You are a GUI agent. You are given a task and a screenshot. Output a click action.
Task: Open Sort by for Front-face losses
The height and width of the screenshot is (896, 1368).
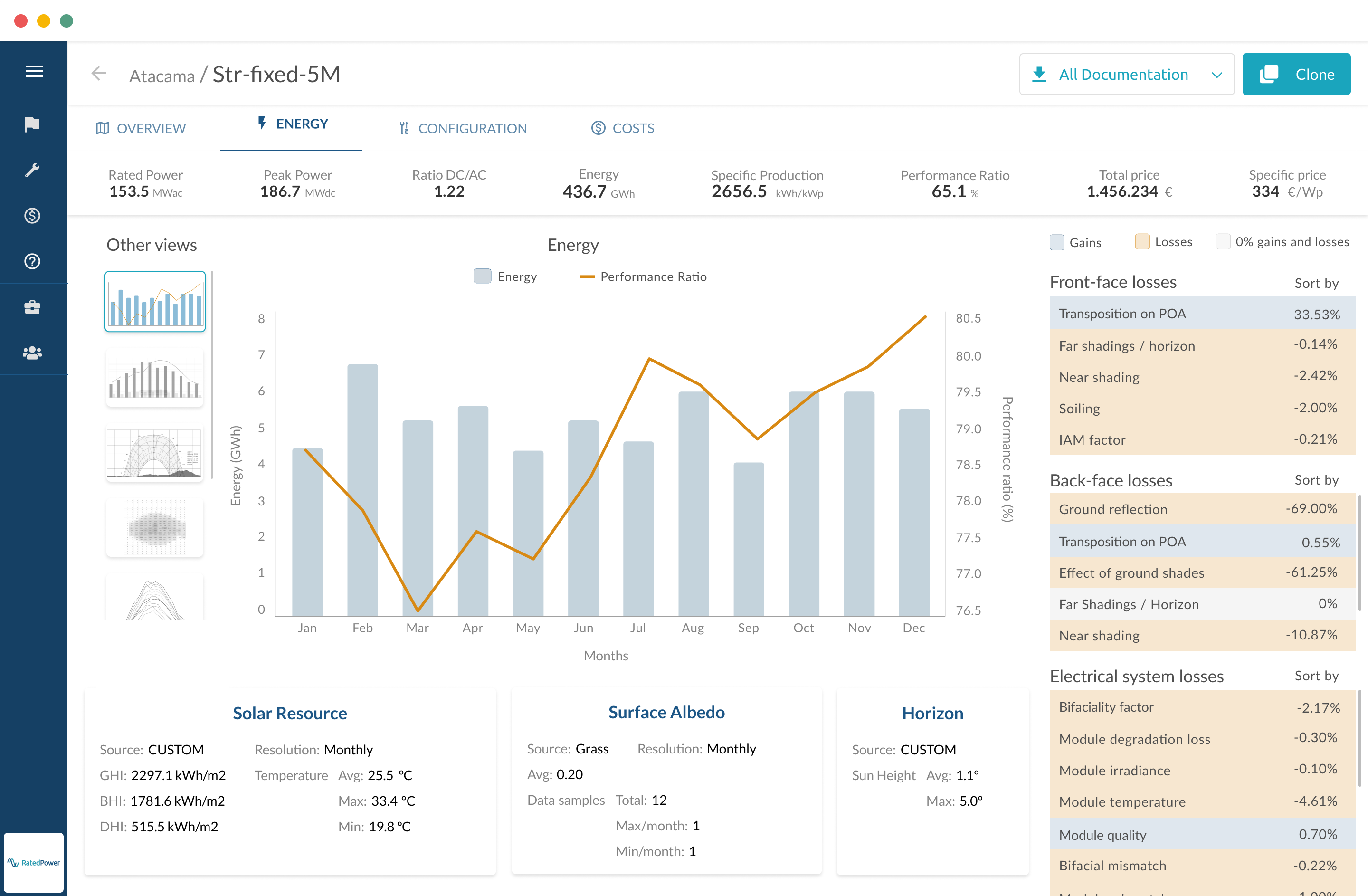[x=1316, y=283]
